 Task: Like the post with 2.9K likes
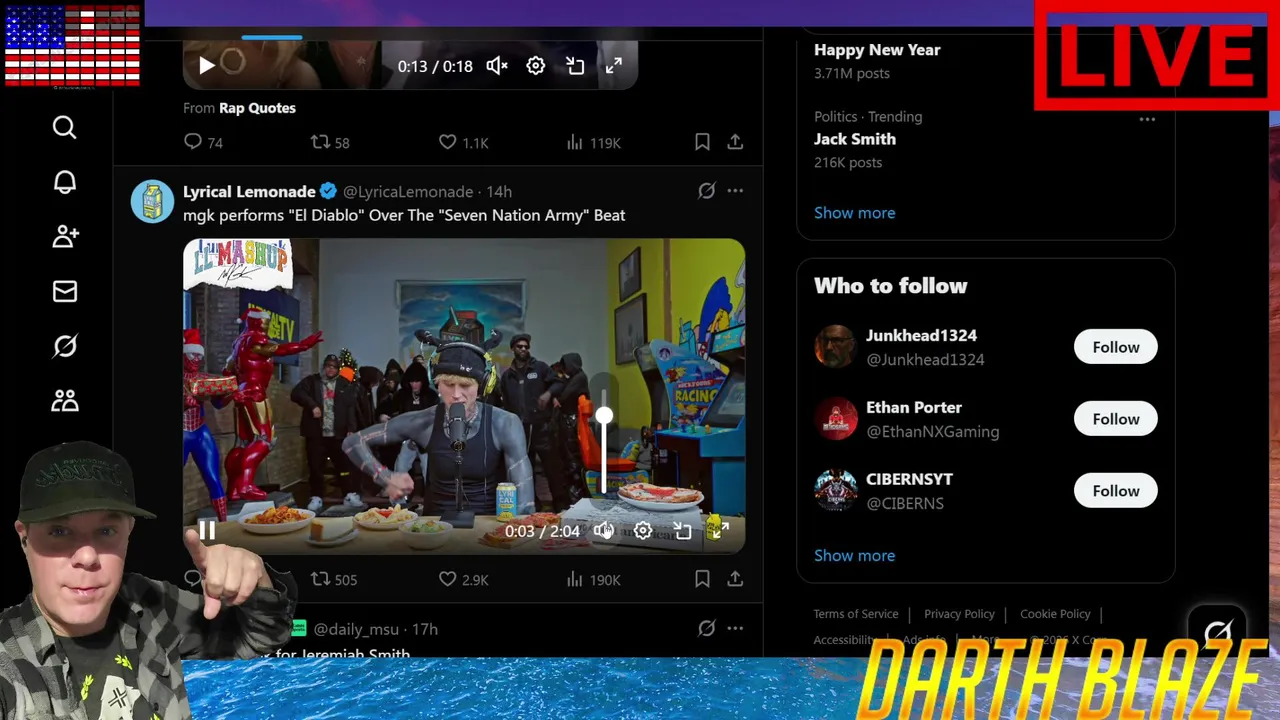(463, 579)
